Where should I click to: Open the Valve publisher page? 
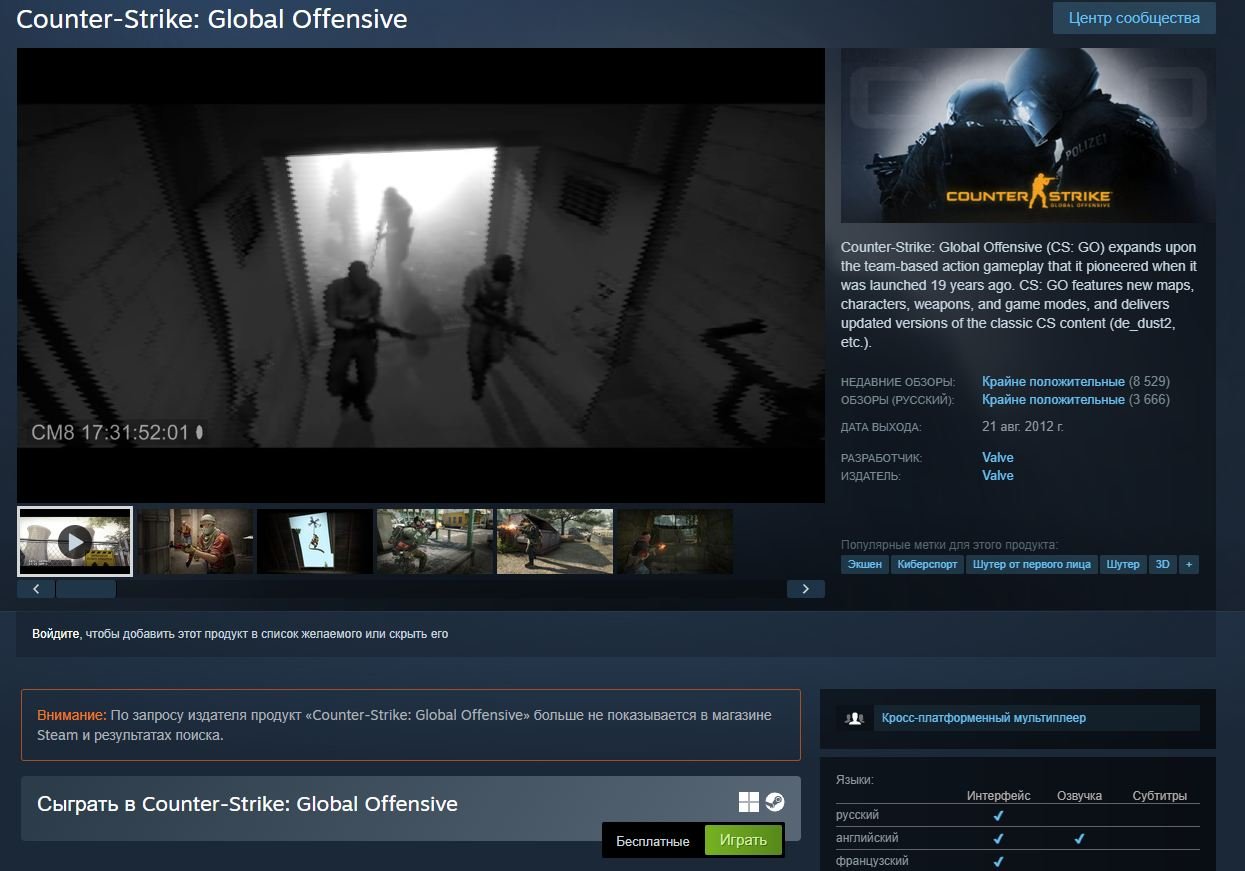997,475
